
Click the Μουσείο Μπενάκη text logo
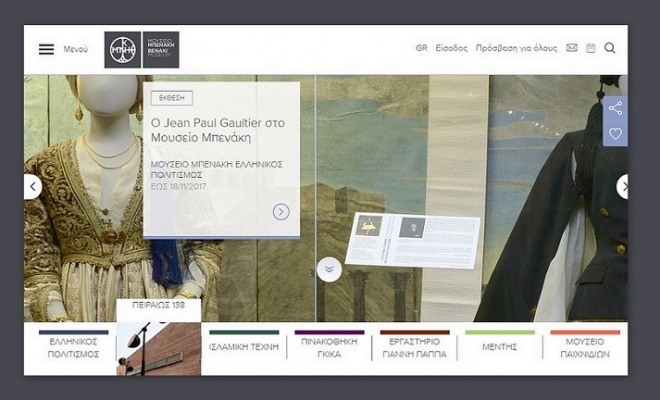click(x=161, y=50)
